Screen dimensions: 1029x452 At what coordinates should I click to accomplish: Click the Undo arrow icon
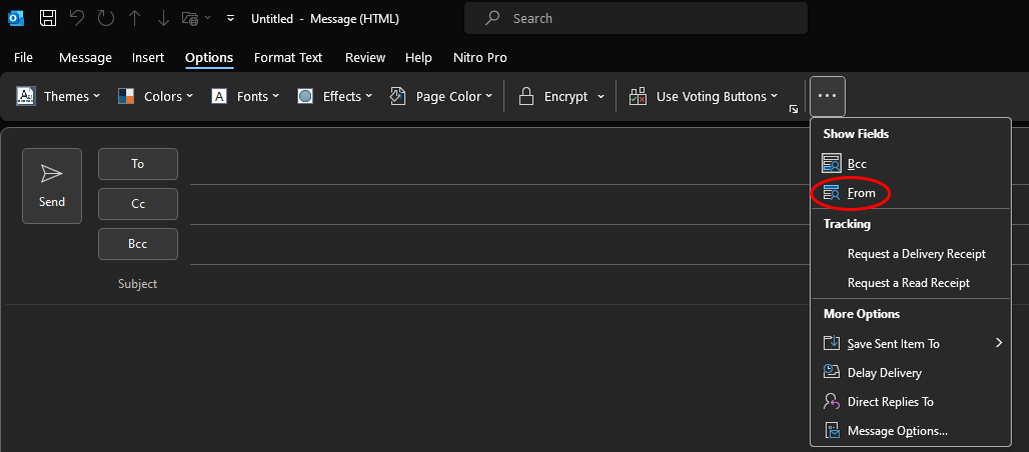pyautogui.click(x=76, y=18)
